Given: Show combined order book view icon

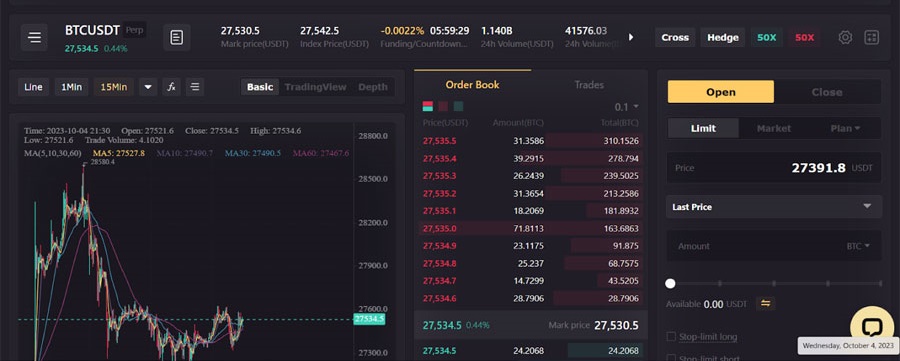Looking at the screenshot, I should (428, 106).
